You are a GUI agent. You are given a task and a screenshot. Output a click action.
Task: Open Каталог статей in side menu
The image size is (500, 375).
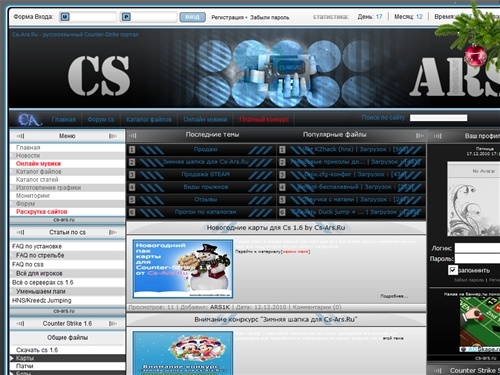pyautogui.click(x=37, y=180)
